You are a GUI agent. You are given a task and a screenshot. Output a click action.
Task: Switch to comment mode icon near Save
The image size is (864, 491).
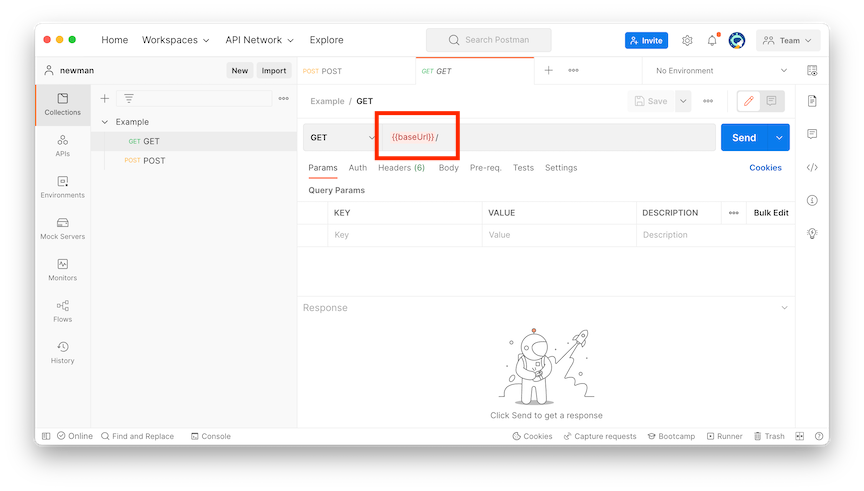pos(771,101)
